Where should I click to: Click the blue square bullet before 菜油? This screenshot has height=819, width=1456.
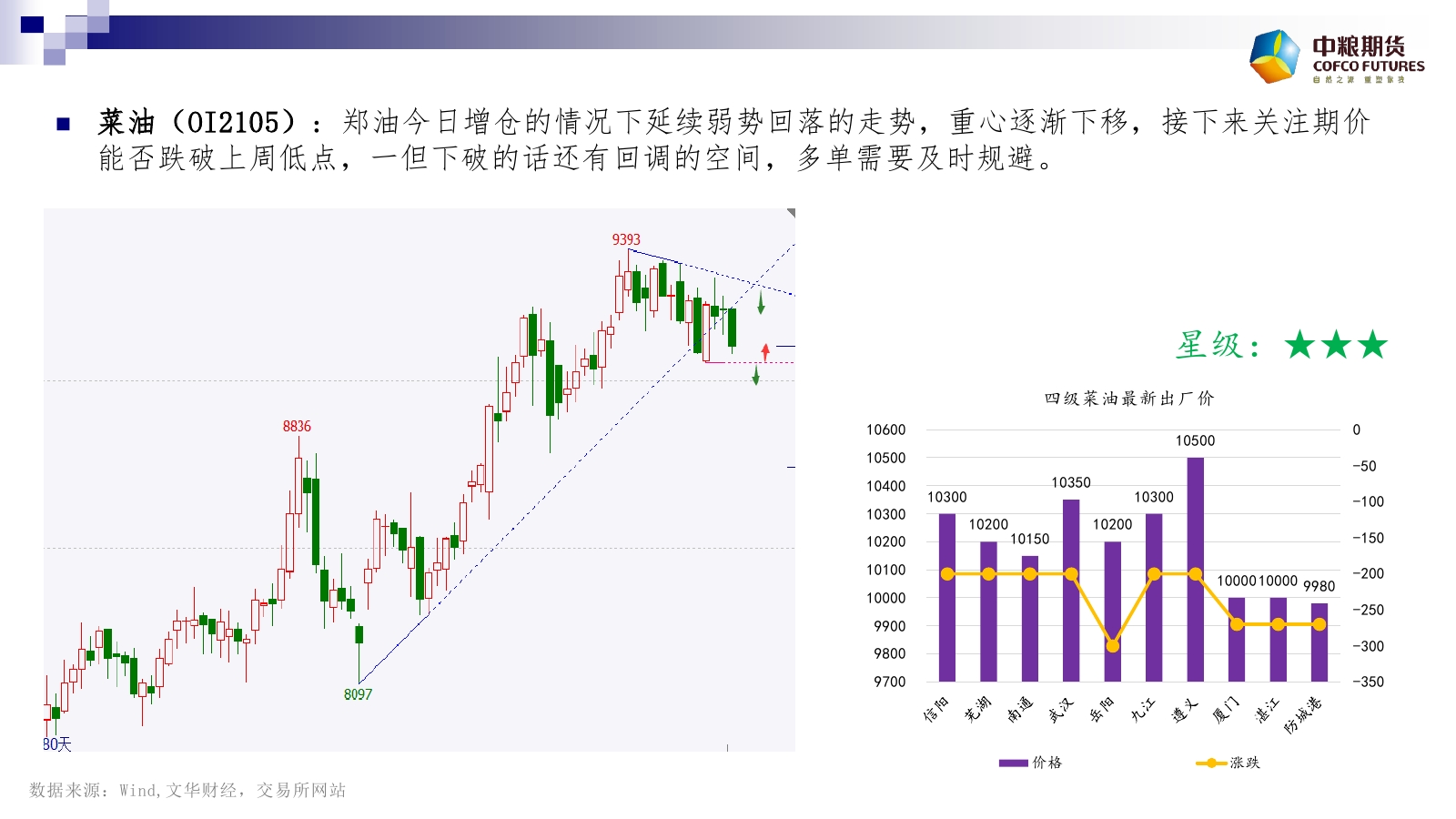(x=63, y=124)
